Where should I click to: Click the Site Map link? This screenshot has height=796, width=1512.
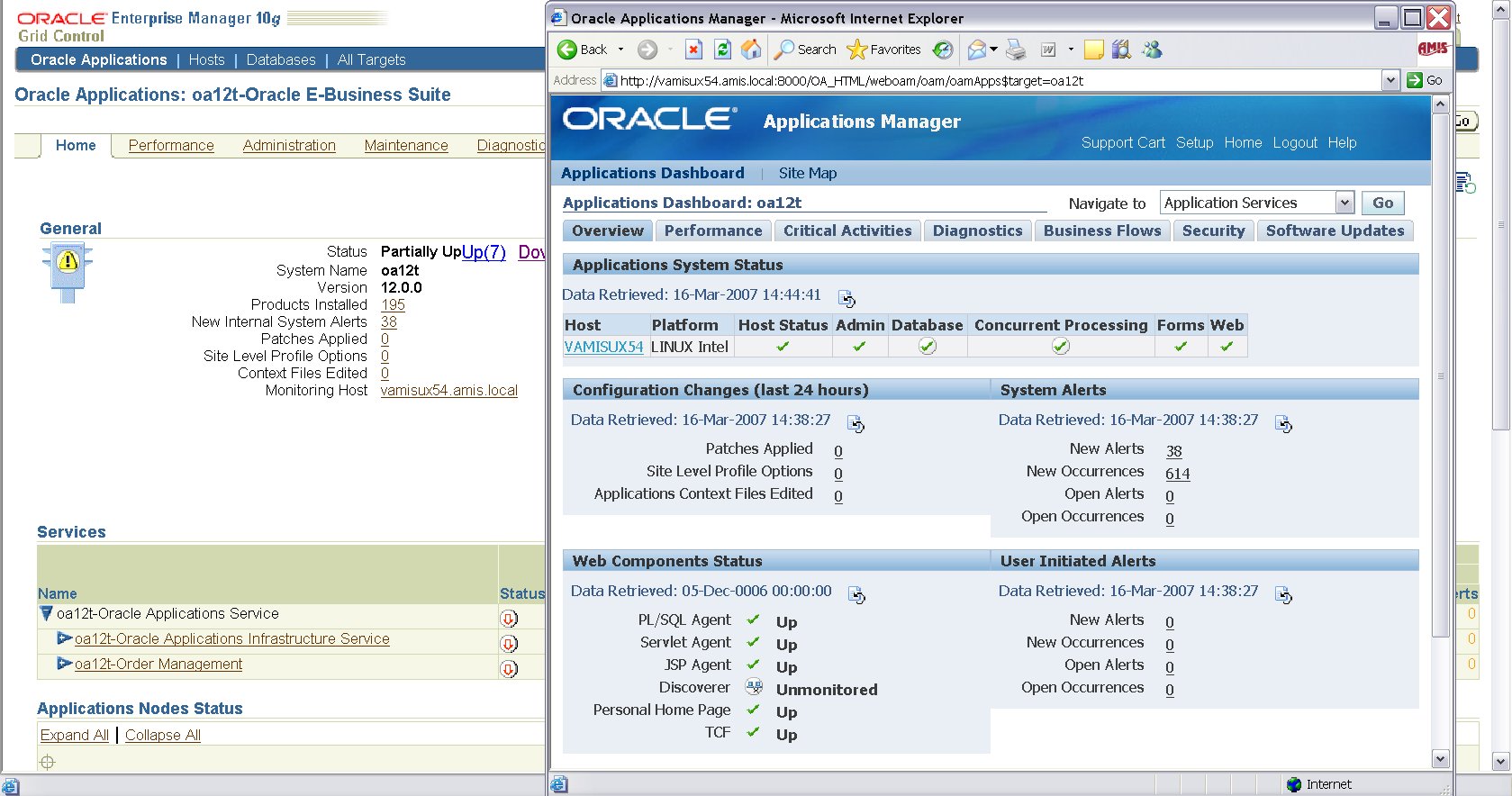(808, 173)
